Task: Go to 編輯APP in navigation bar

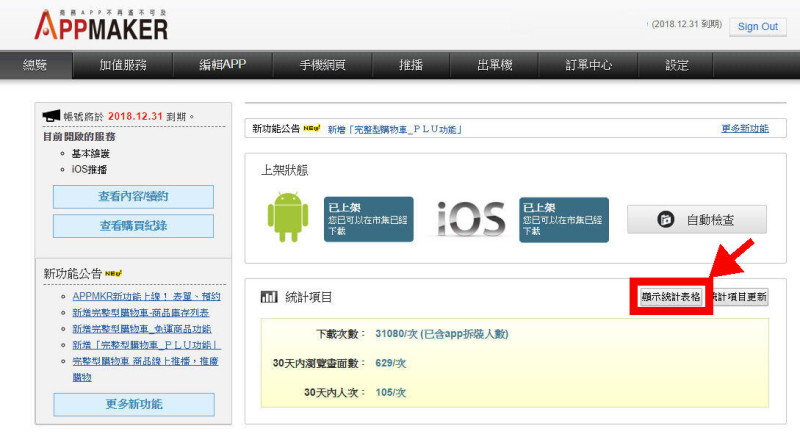Action: (222, 65)
